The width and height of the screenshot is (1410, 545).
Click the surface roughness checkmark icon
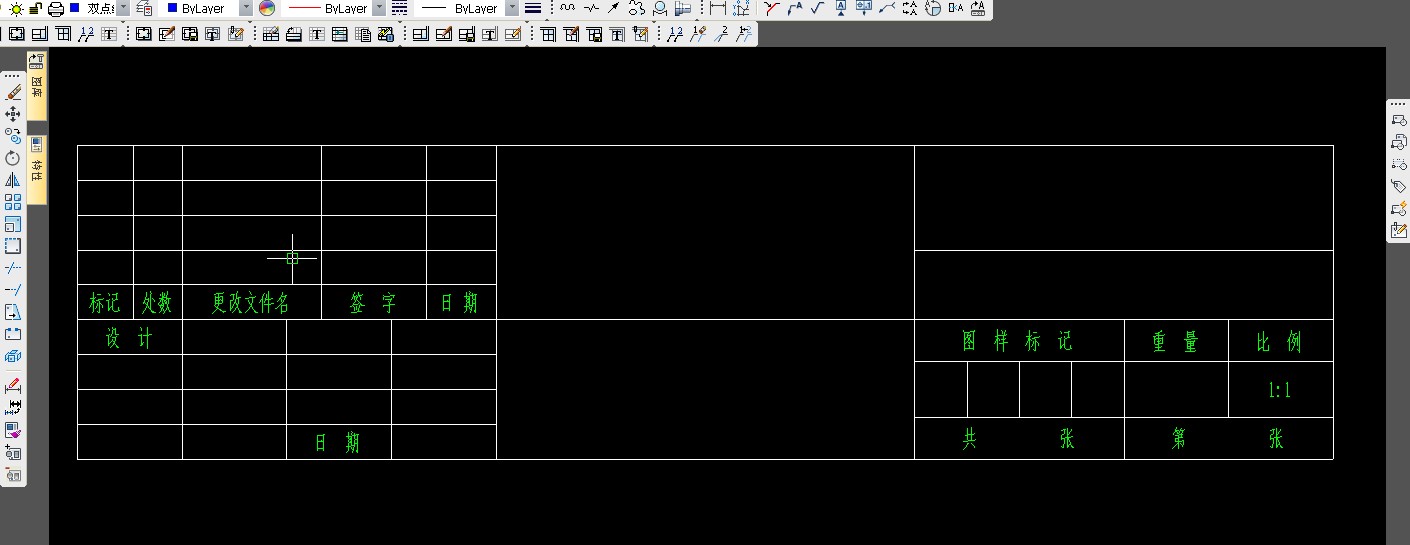(x=817, y=8)
